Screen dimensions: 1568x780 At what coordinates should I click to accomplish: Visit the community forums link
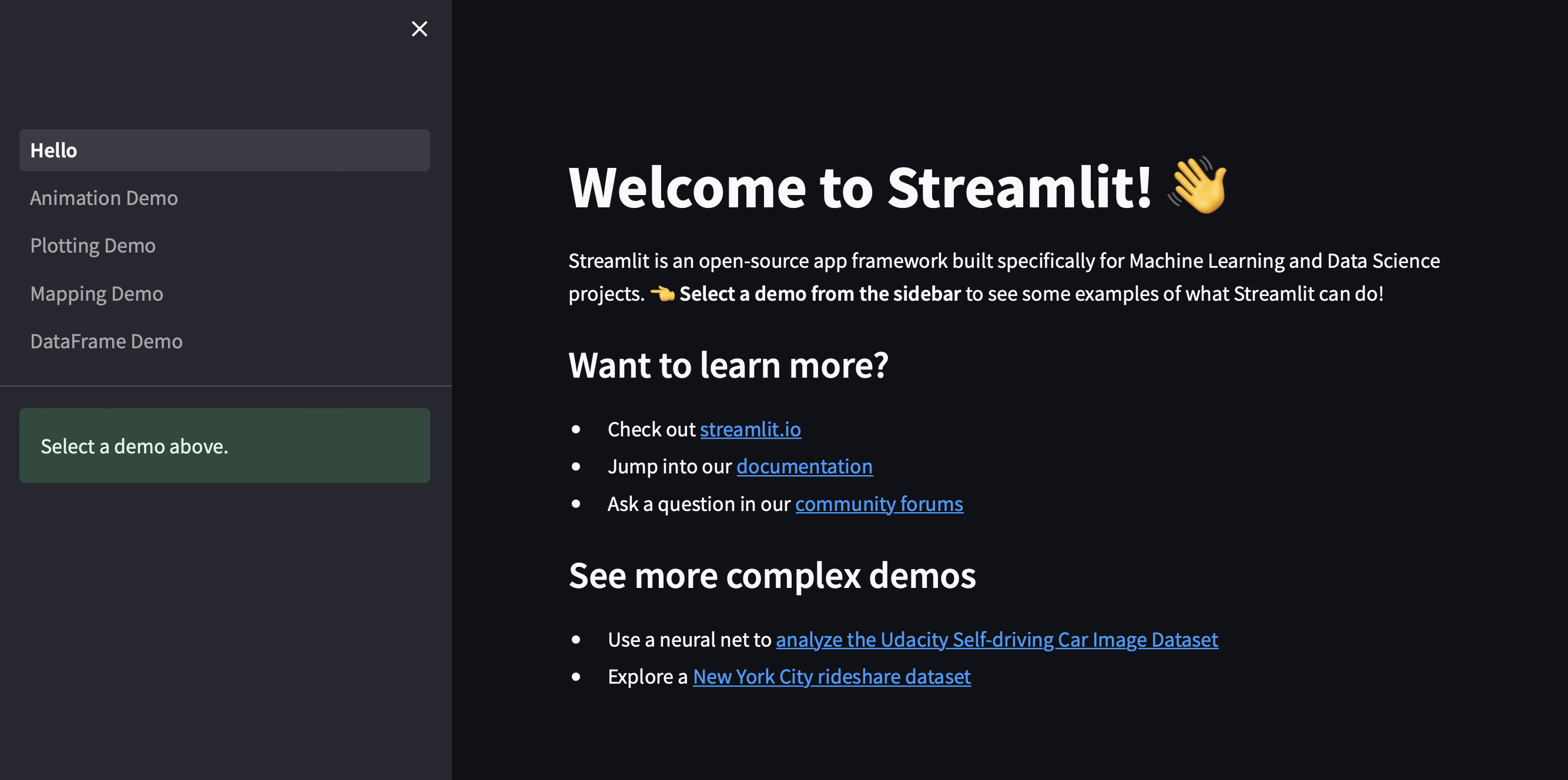coord(879,505)
